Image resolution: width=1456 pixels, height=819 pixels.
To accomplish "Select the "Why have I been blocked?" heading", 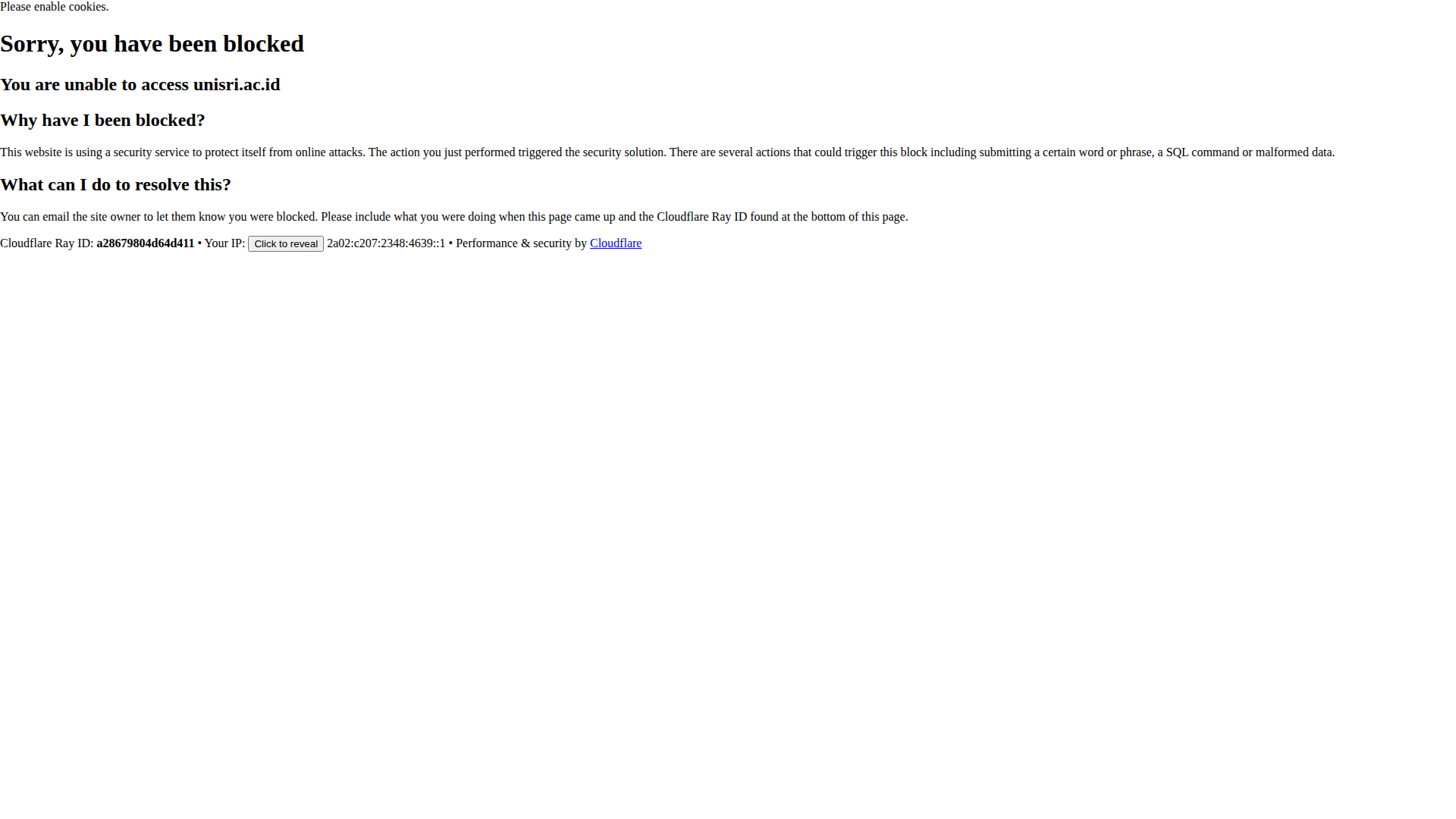I will 102,120.
